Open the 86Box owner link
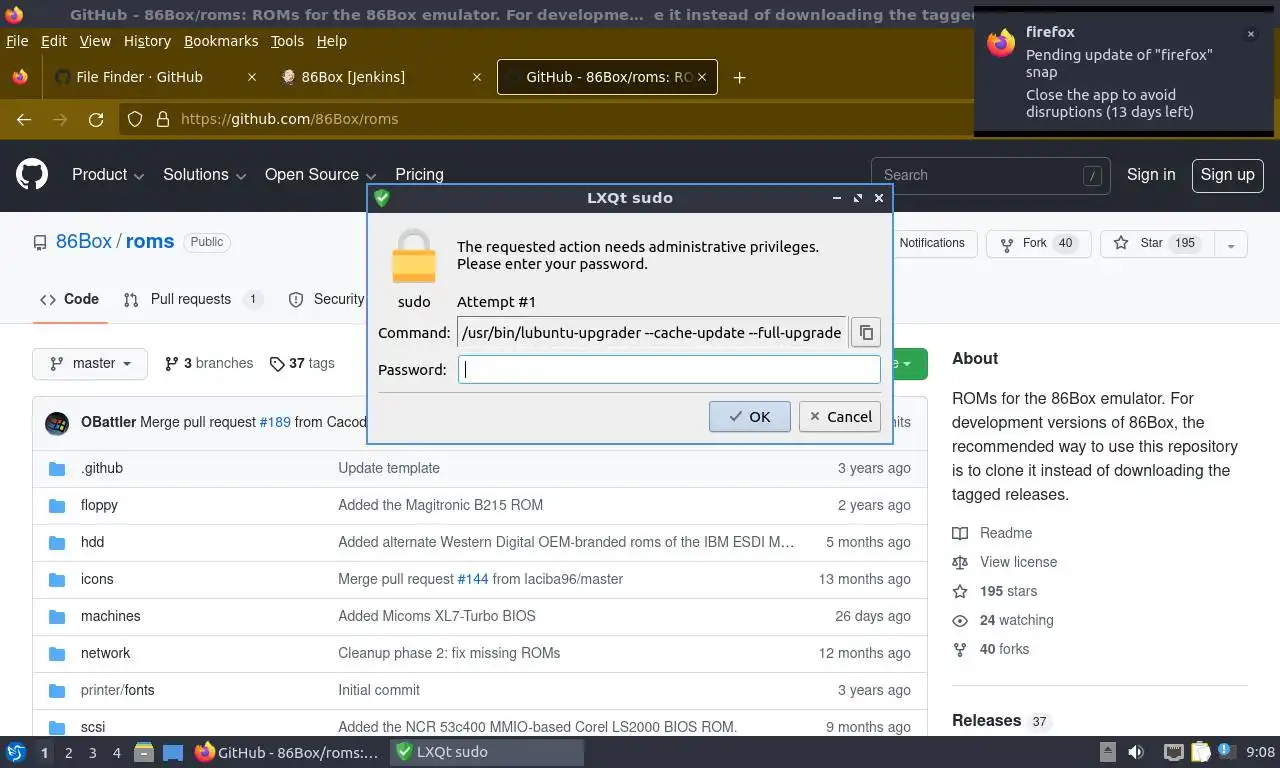 click(x=84, y=241)
